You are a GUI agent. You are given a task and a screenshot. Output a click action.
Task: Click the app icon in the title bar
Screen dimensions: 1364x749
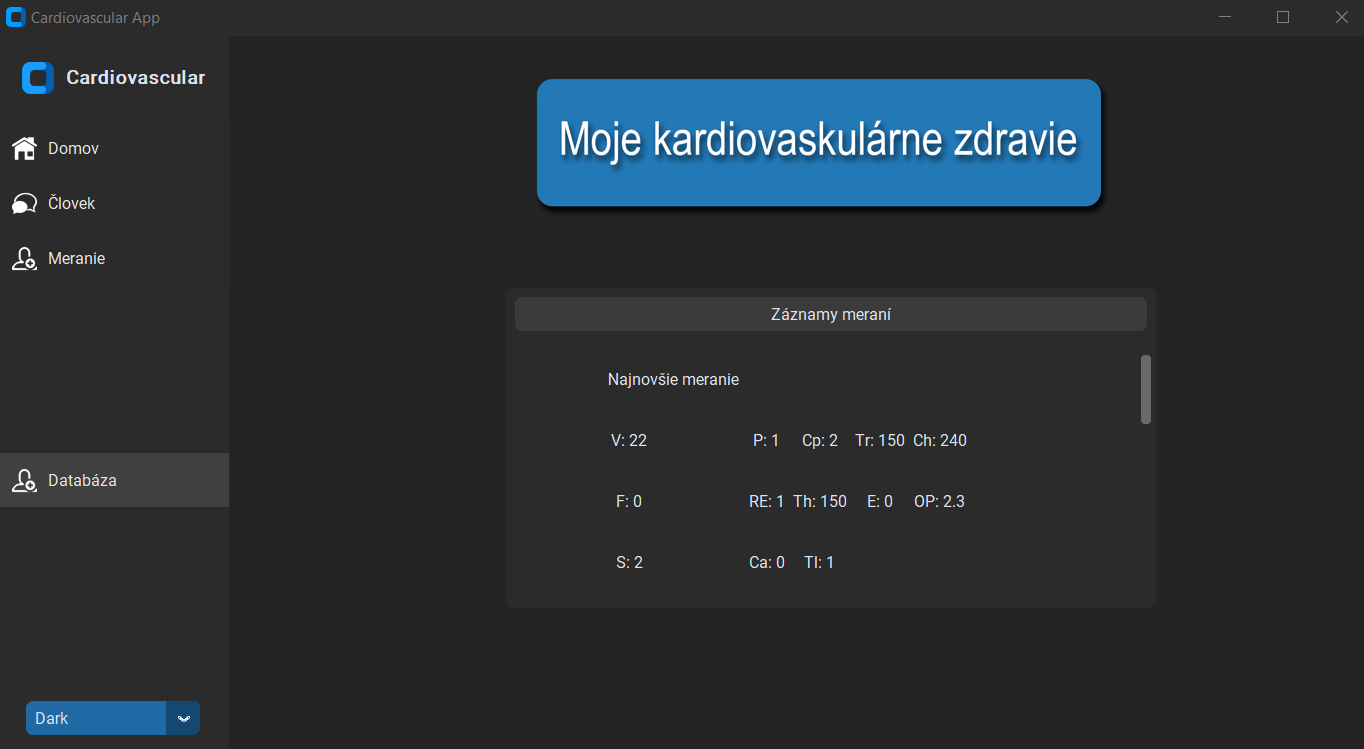(x=16, y=17)
